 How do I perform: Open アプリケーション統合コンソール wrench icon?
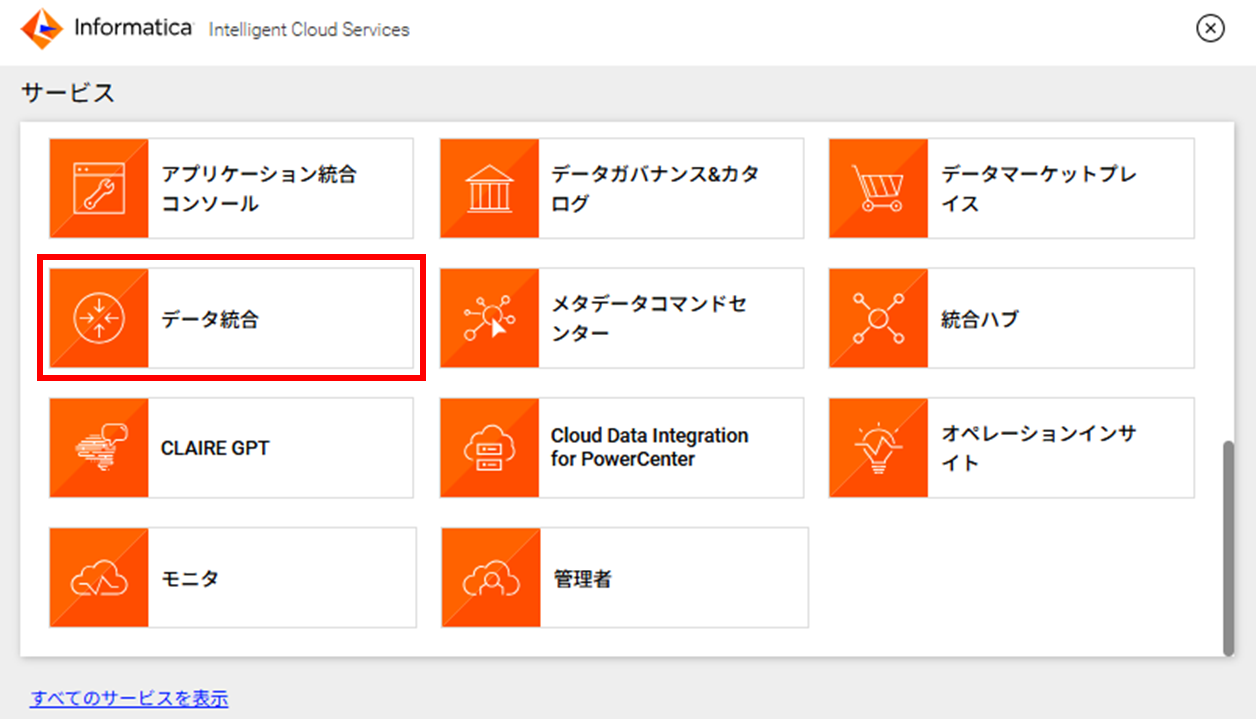(99, 188)
